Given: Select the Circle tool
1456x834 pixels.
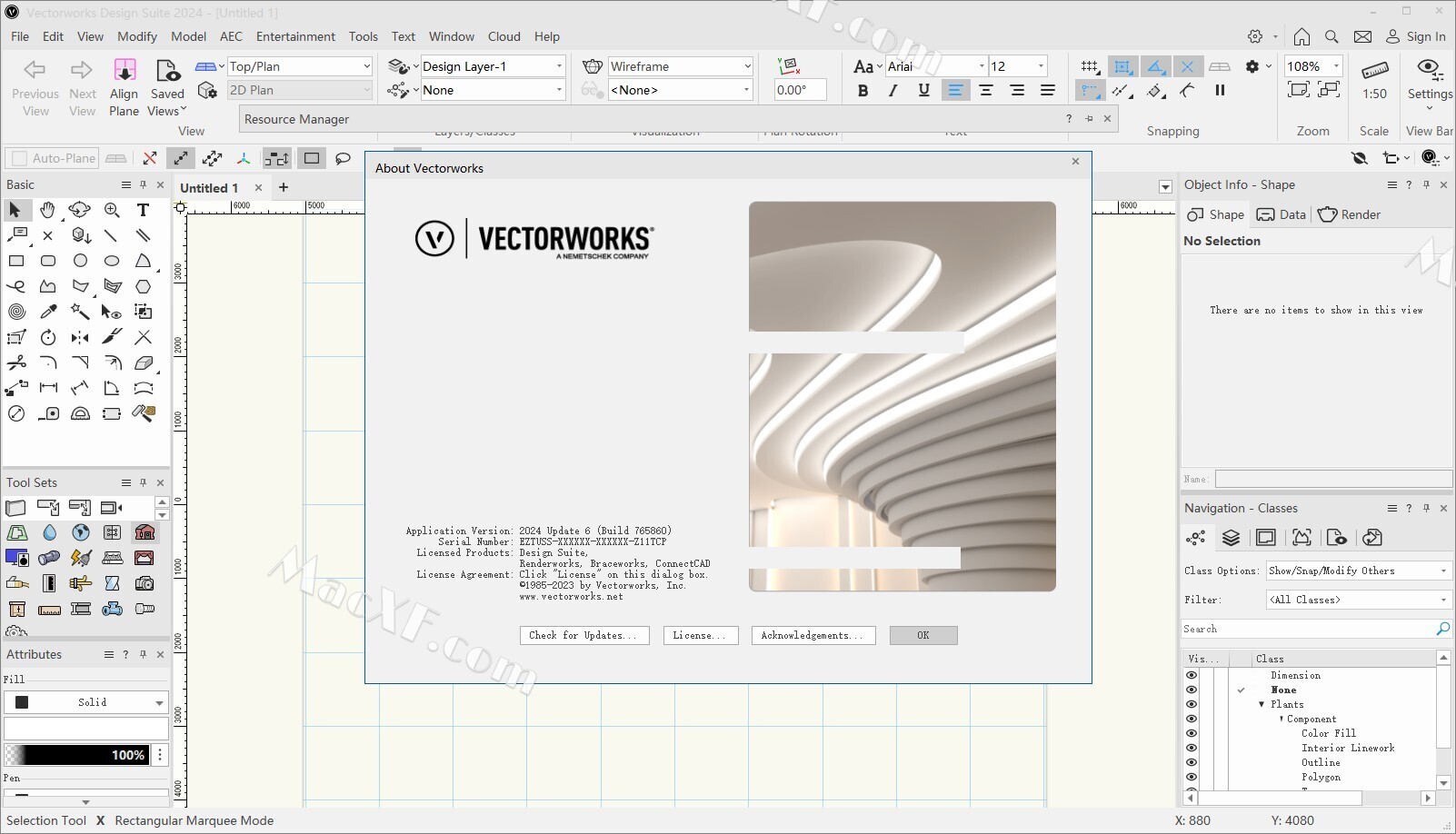Looking at the screenshot, I should (x=80, y=261).
